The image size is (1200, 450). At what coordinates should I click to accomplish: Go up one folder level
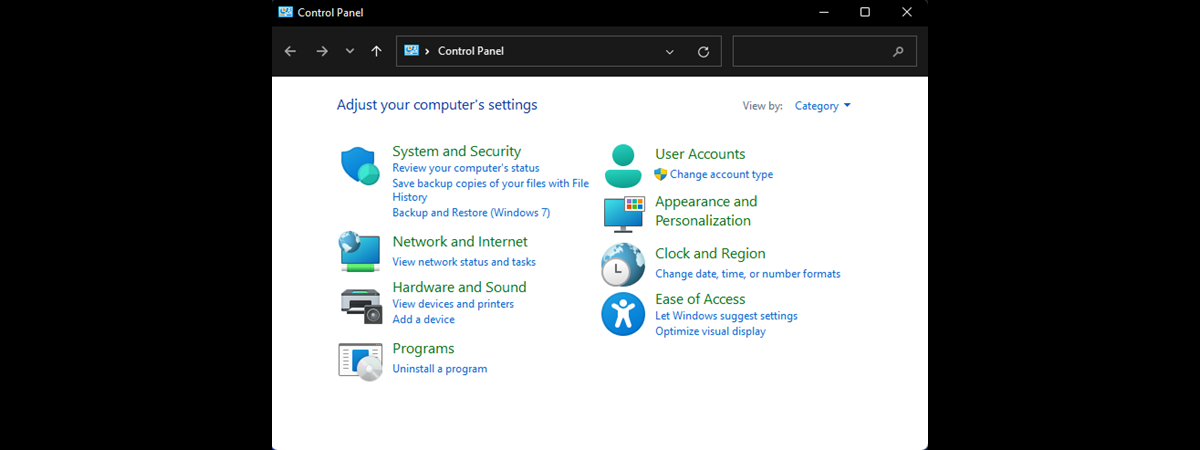(x=376, y=51)
